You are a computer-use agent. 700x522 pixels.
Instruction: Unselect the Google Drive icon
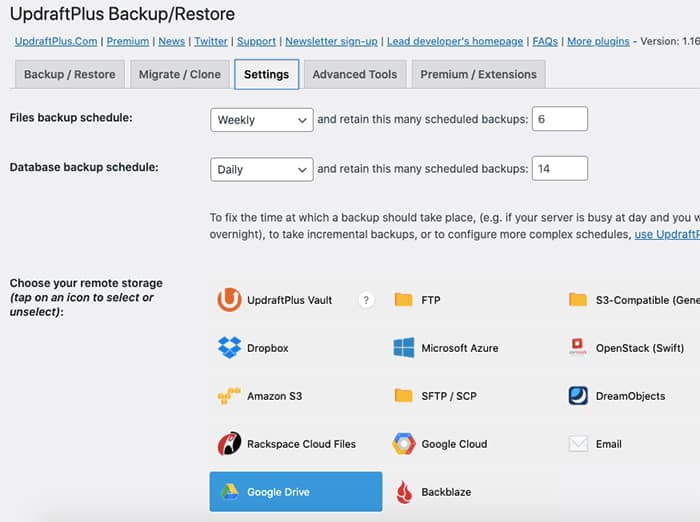click(229, 492)
